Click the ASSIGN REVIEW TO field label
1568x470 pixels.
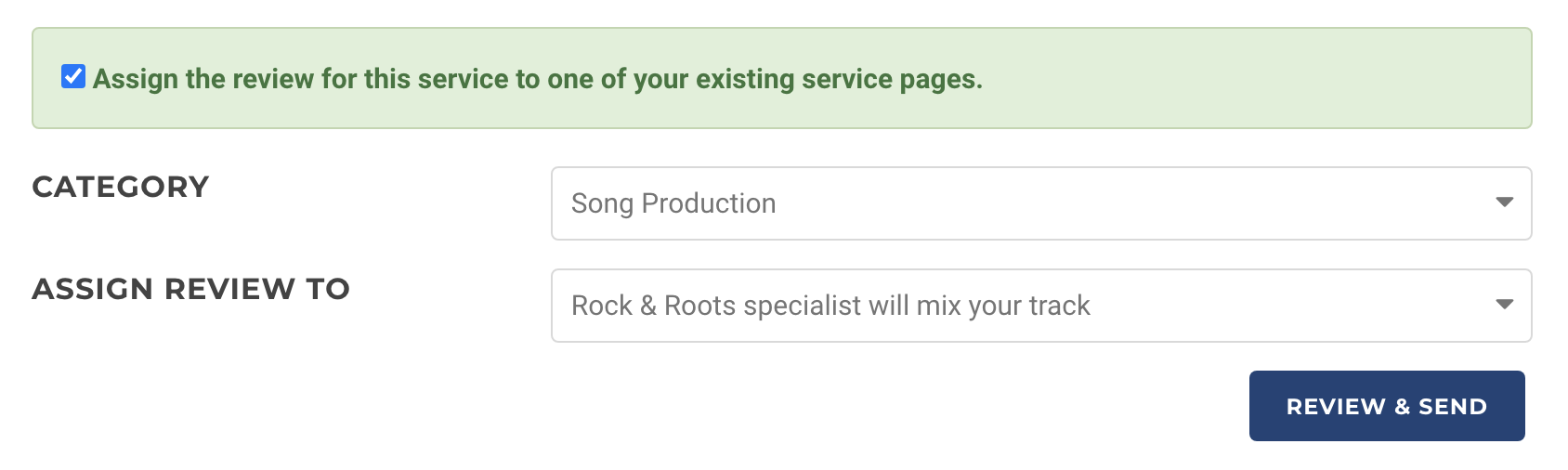coord(190,289)
